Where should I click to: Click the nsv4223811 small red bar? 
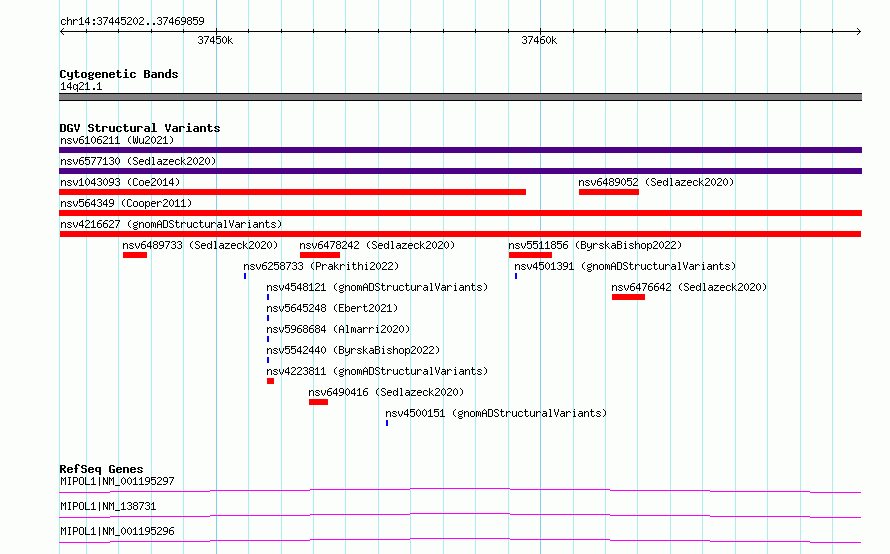click(x=270, y=381)
